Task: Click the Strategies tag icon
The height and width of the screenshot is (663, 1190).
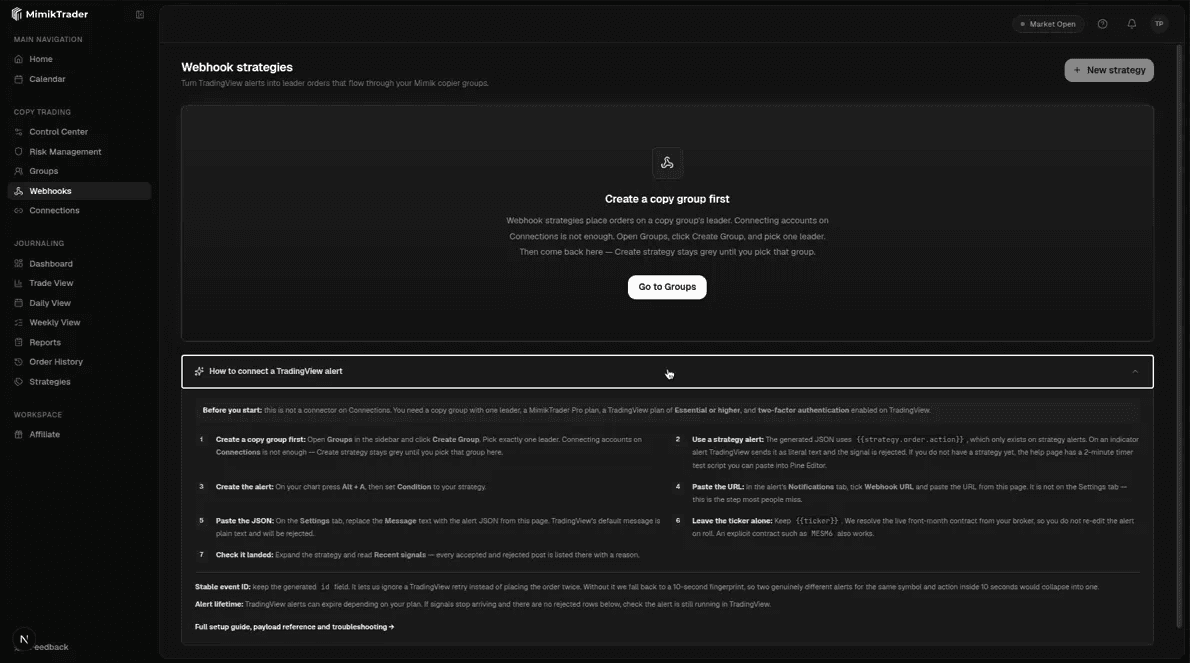Action: tap(19, 382)
